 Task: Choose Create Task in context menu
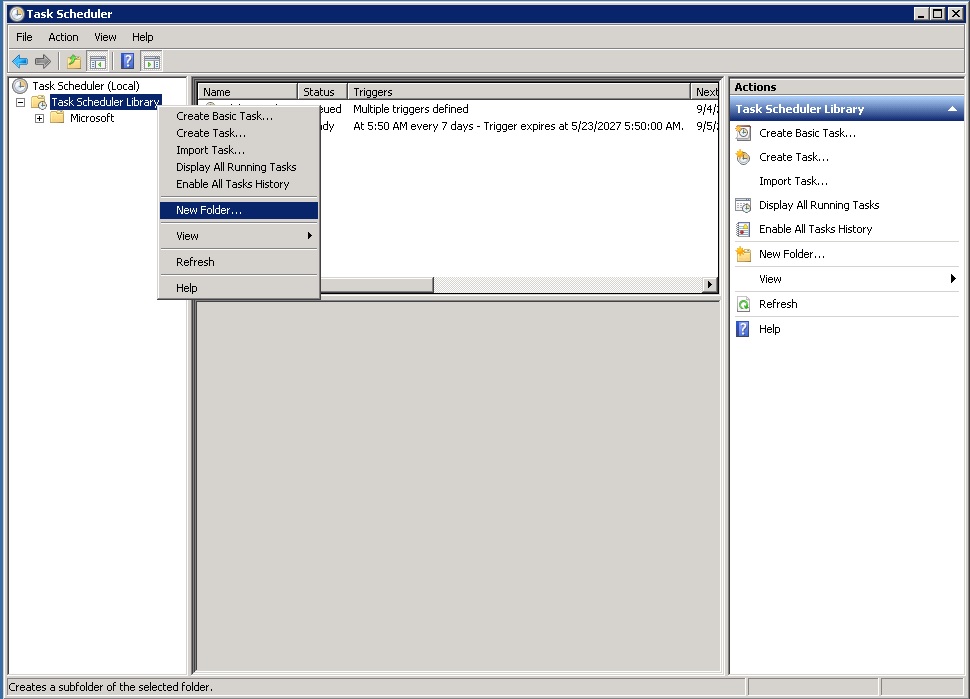tap(239, 133)
